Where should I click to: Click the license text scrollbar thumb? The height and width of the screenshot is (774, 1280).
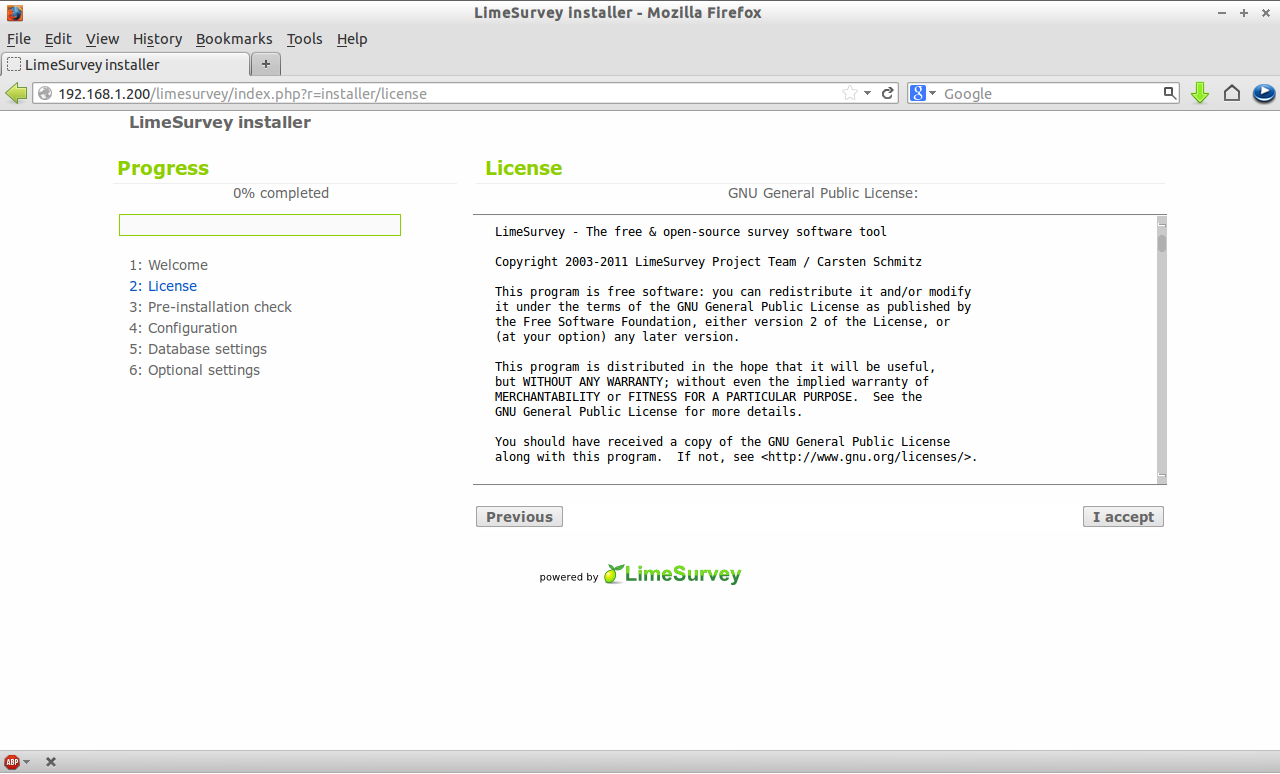tap(1162, 243)
